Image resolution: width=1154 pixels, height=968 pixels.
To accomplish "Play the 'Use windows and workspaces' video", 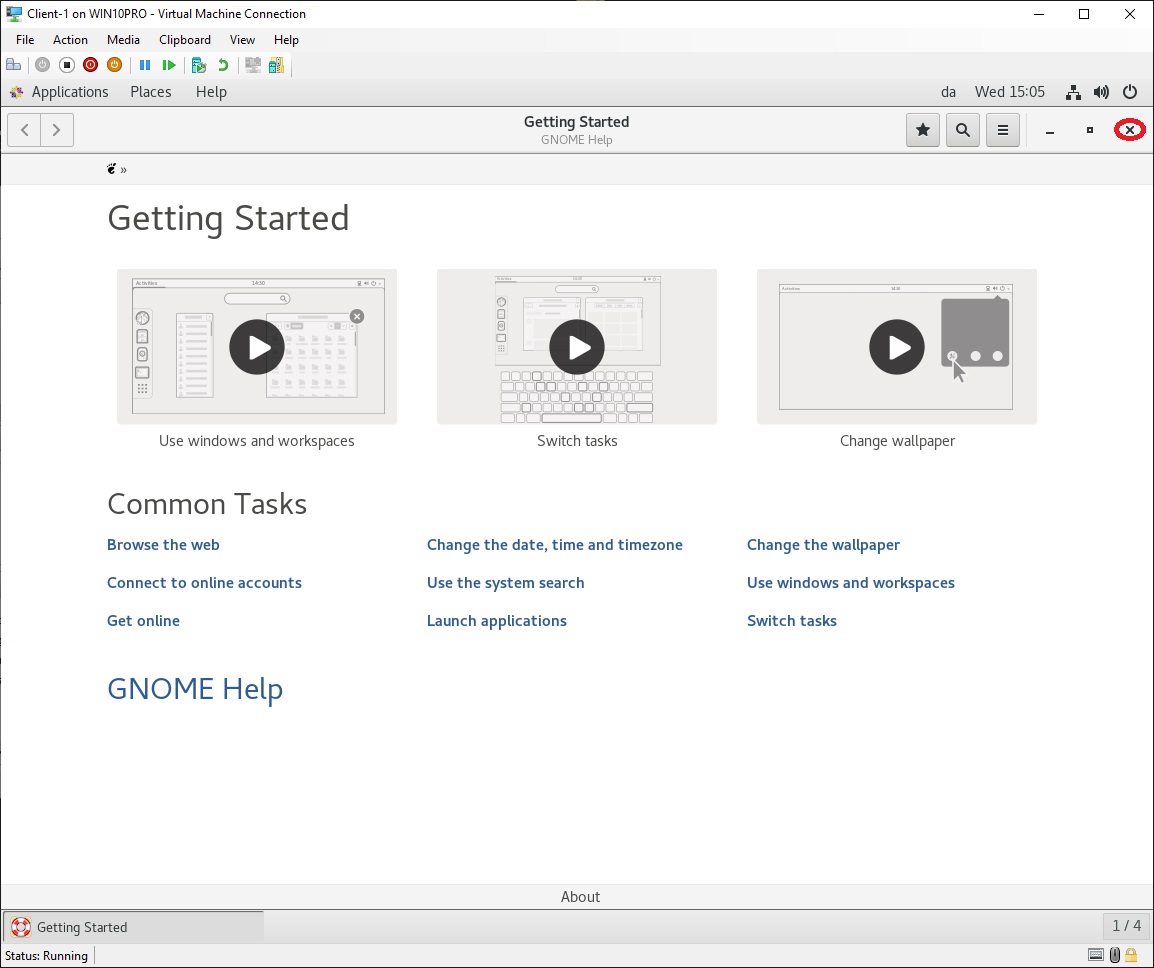I will pos(257,347).
